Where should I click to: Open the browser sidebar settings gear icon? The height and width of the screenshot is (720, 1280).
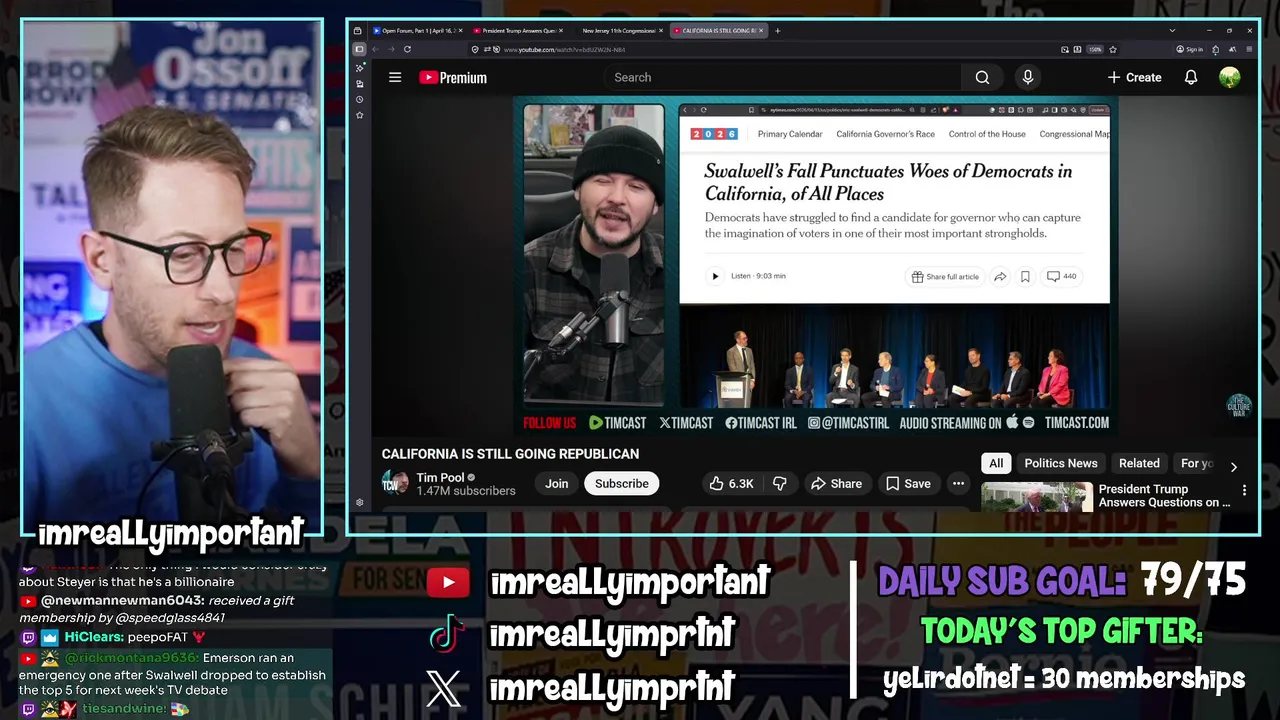coord(360,502)
